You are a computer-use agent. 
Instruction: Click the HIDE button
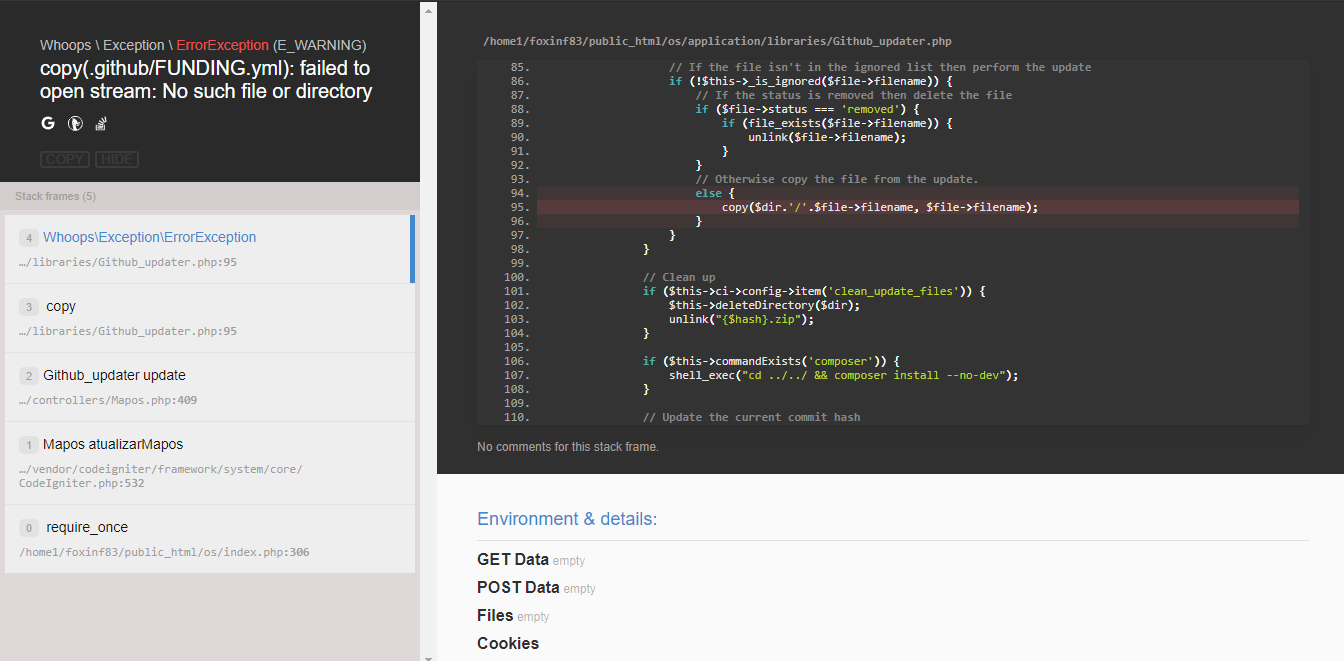coord(117,159)
